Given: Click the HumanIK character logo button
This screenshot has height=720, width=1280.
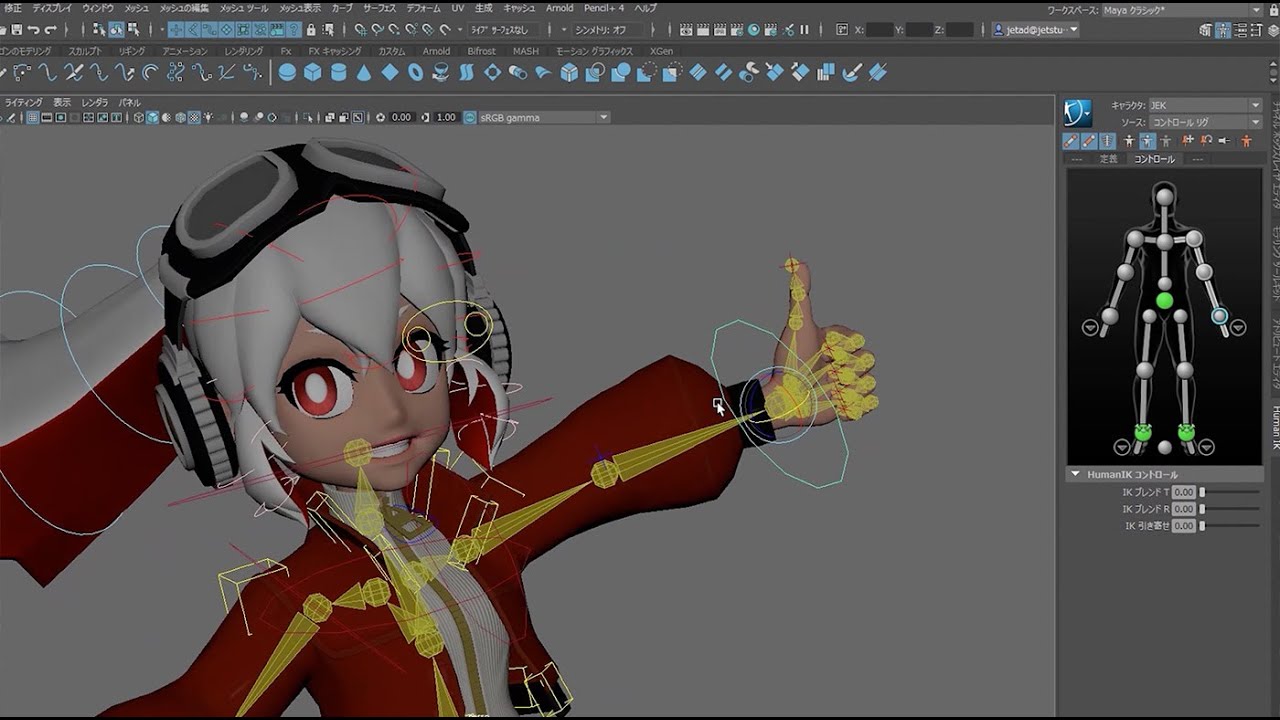Looking at the screenshot, I should pyautogui.click(x=1078, y=112).
